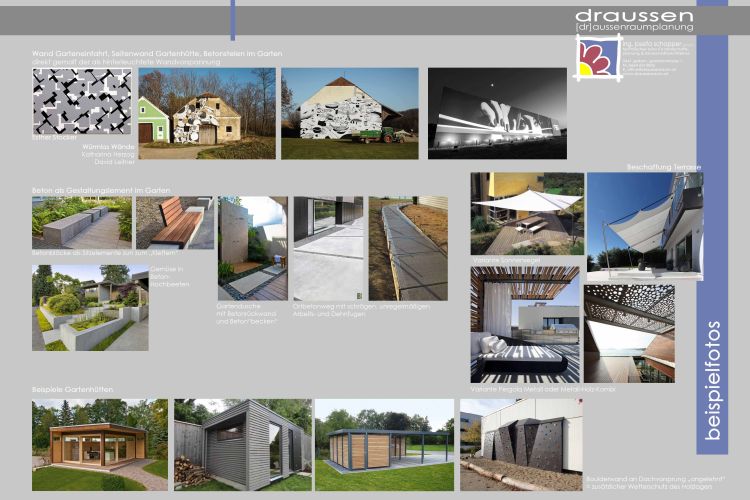Select the wooden bench on concrete photo
The width and height of the screenshot is (750, 500).
pos(174,222)
